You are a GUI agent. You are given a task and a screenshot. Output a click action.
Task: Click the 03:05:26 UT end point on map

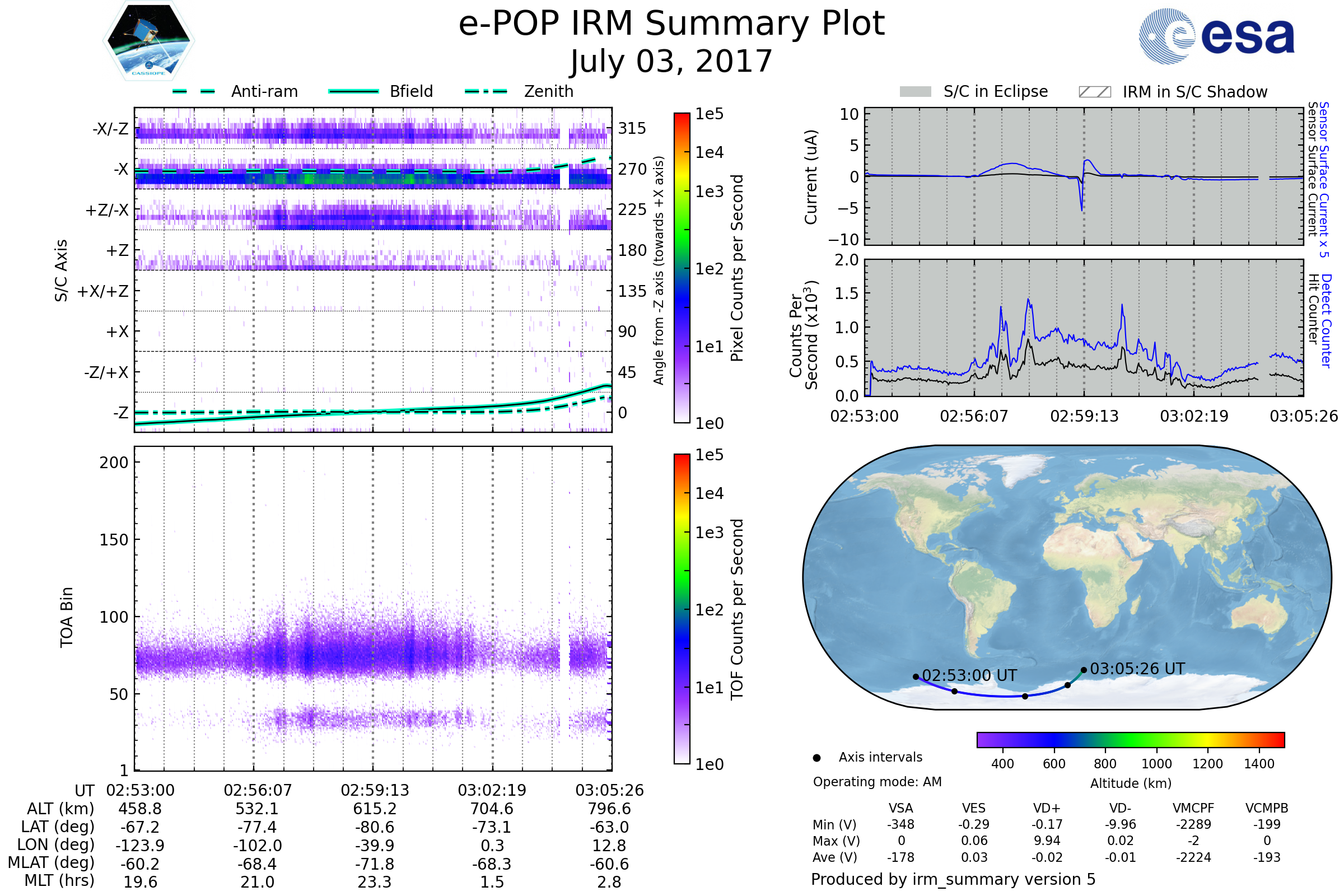[1084, 670]
